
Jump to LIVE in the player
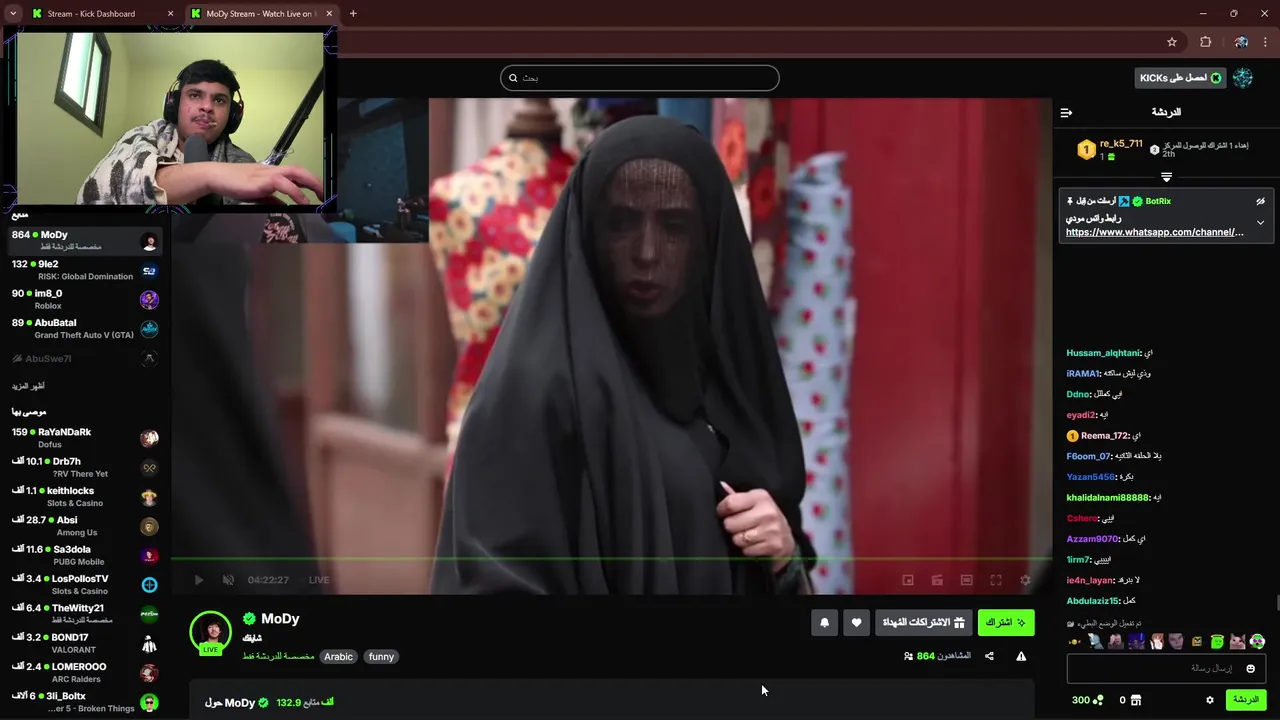tap(319, 580)
